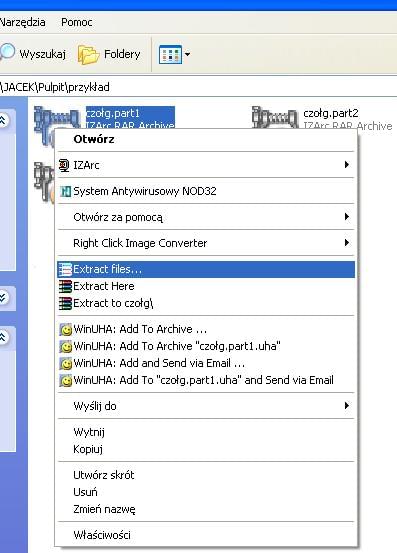Click the address bar path field

[x=198, y=87]
